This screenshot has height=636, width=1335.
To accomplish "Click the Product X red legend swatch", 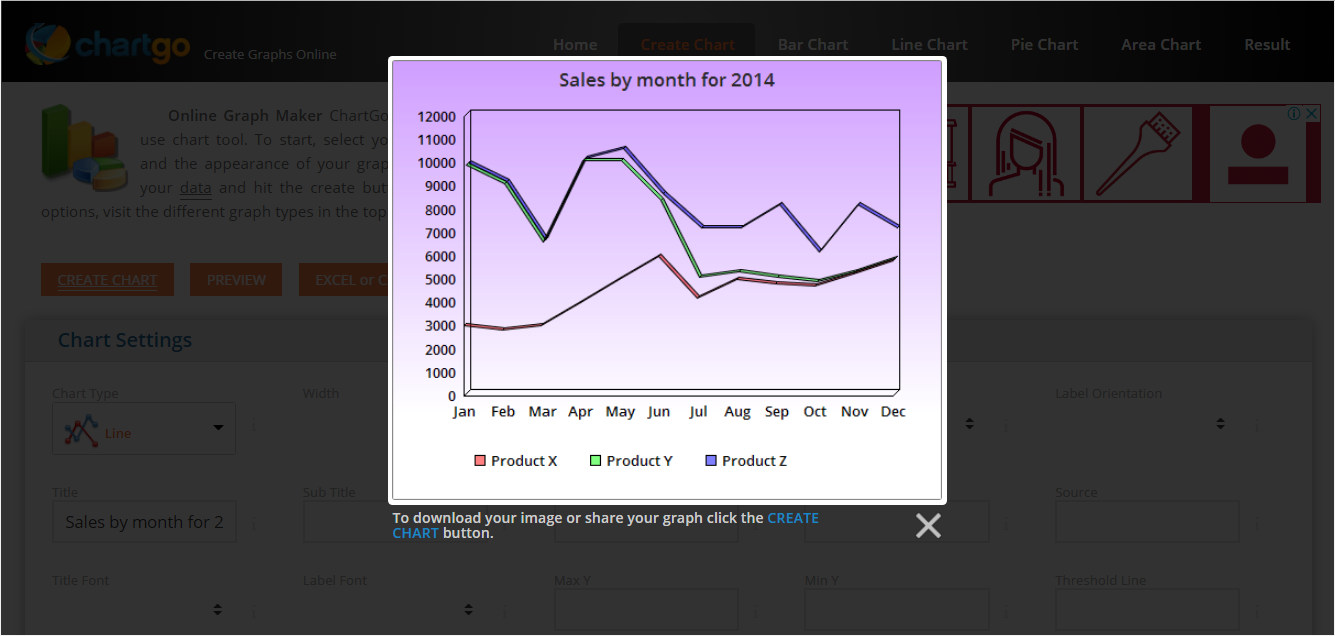I will [x=480, y=461].
